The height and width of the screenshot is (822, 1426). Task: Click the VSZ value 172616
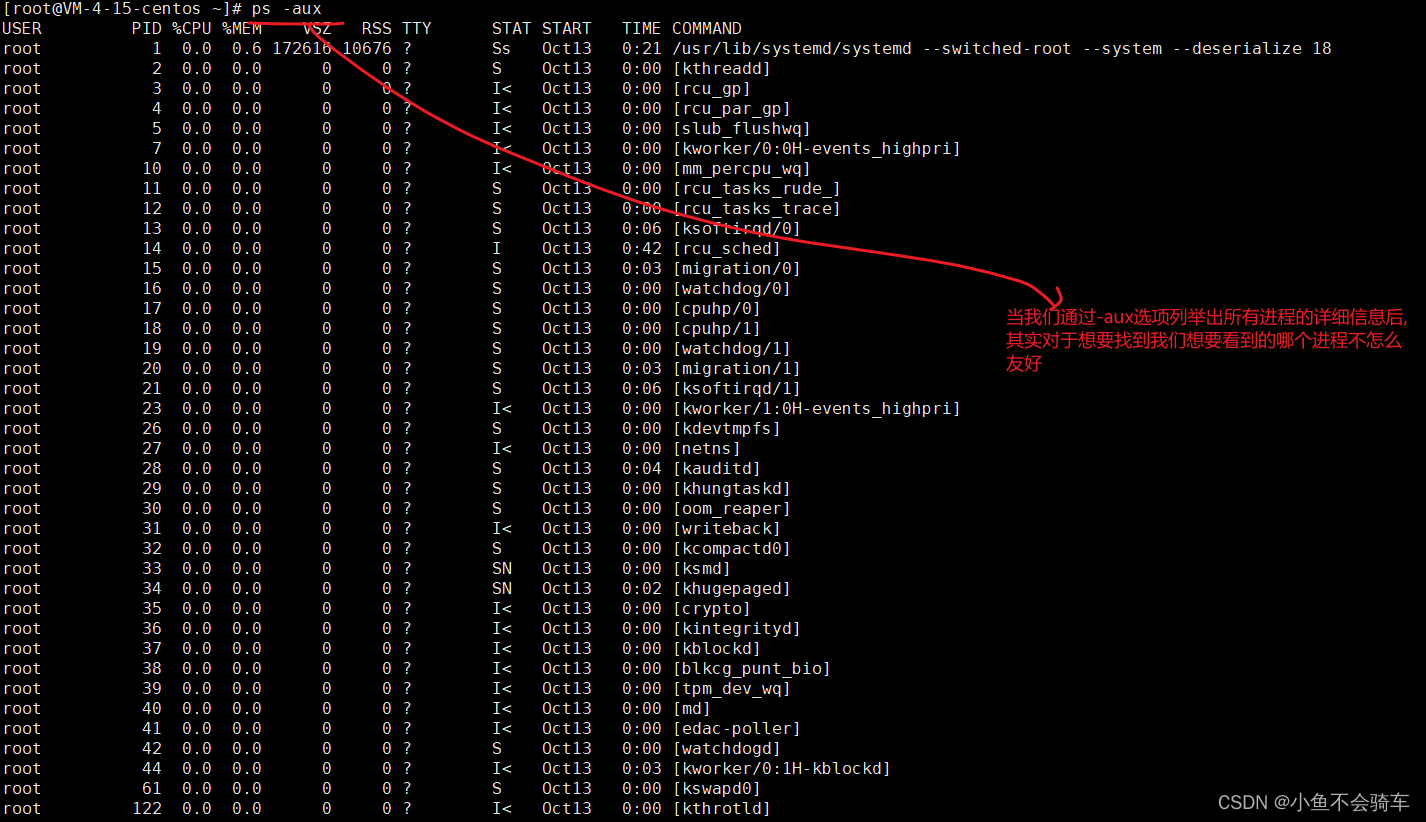pos(302,49)
